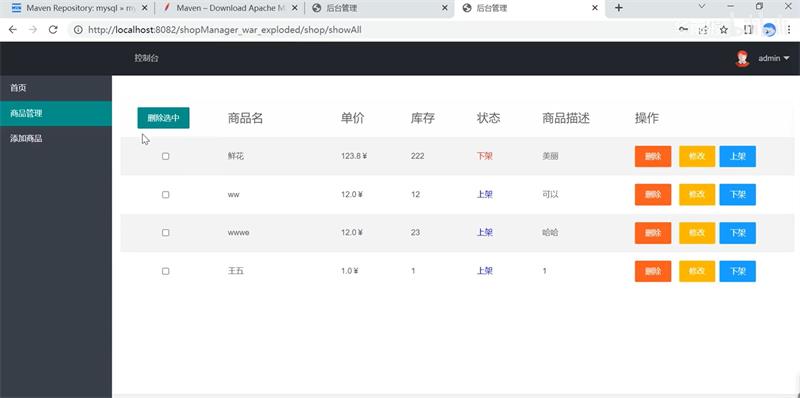
Task: Click the 单价 column header
Action: 353,118
